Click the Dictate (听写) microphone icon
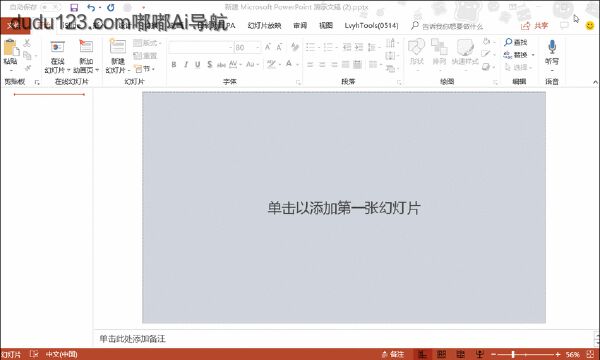The width and height of the screenshot is (600, 360). tap(552, 47)
